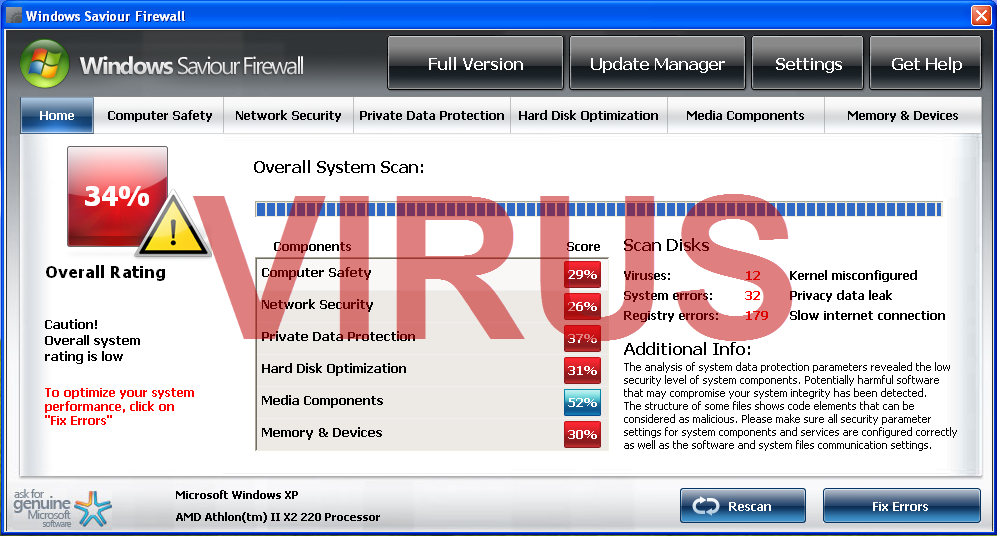
Task: Click the Fix Errors button
Action: point(902,505)
